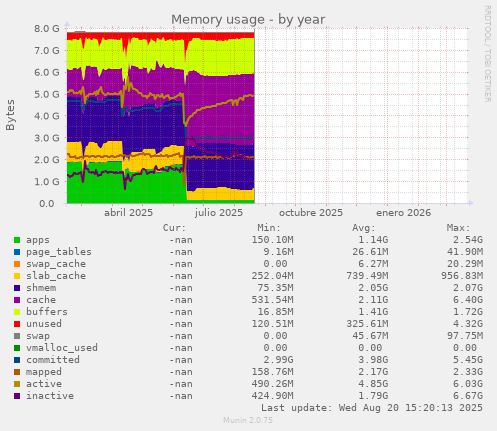This screenshot has width=497, height=431.
Task: Click the page_tables blue legend swatch
Action: 17,252
